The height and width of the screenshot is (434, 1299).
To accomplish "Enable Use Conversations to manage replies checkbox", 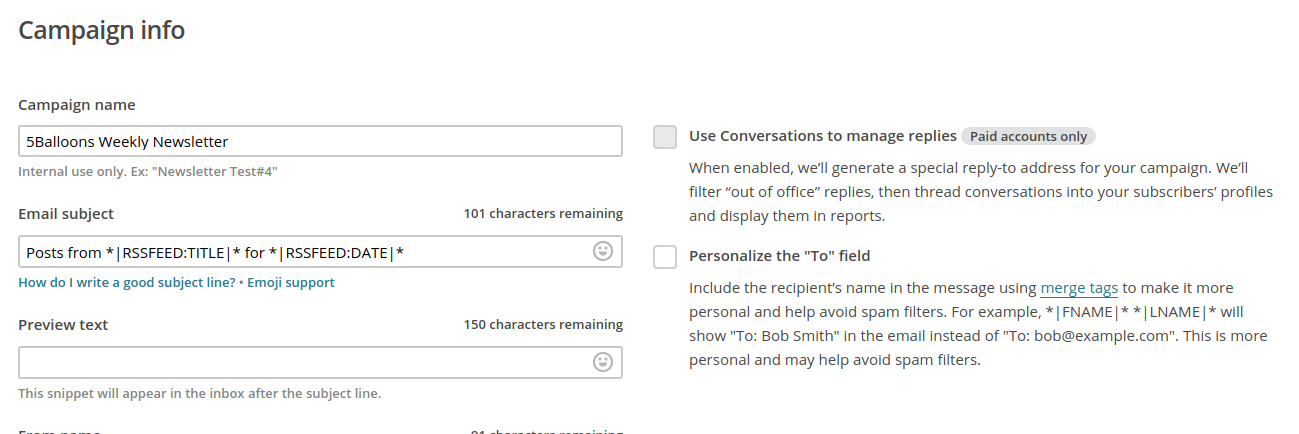I will tap(665, 137).
